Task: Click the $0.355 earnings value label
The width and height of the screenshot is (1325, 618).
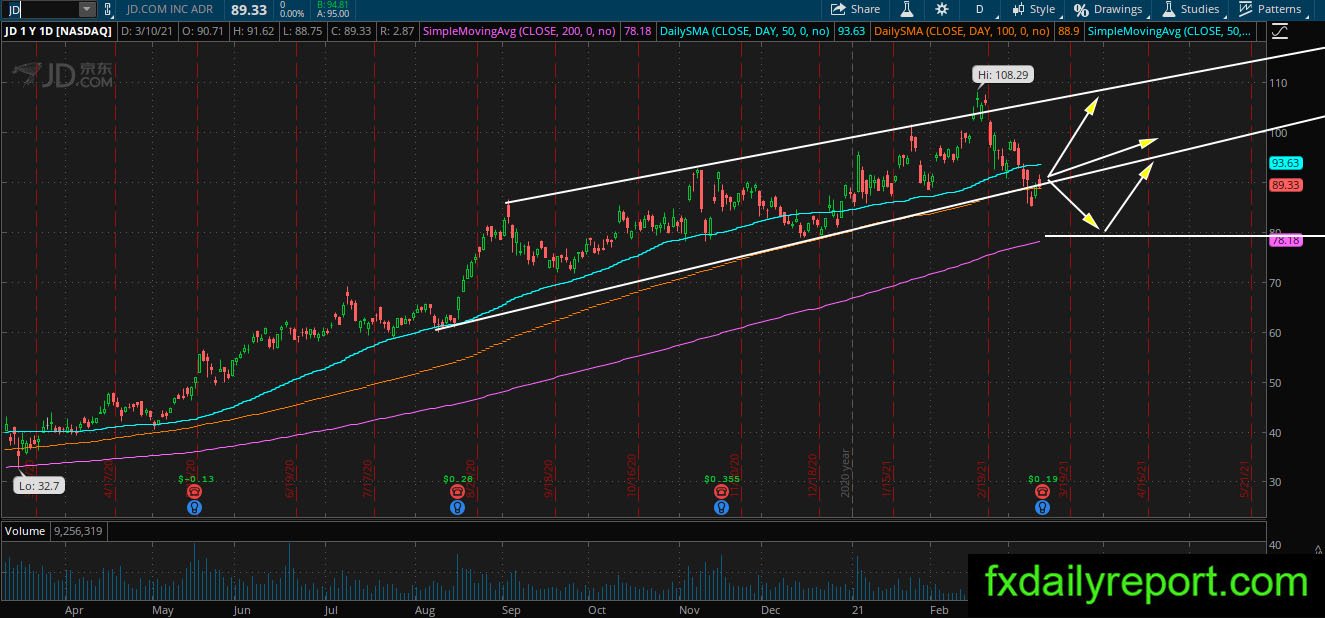Action: pyautogui.click(x=721, y=479)
